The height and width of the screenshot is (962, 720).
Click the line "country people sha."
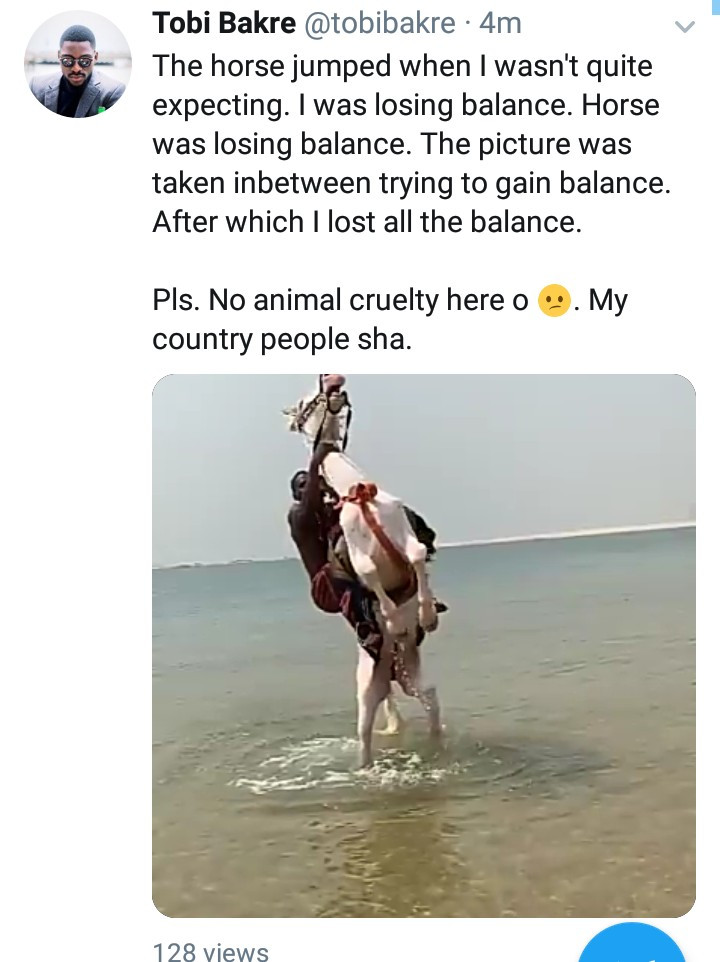click(x=281, y=340)
